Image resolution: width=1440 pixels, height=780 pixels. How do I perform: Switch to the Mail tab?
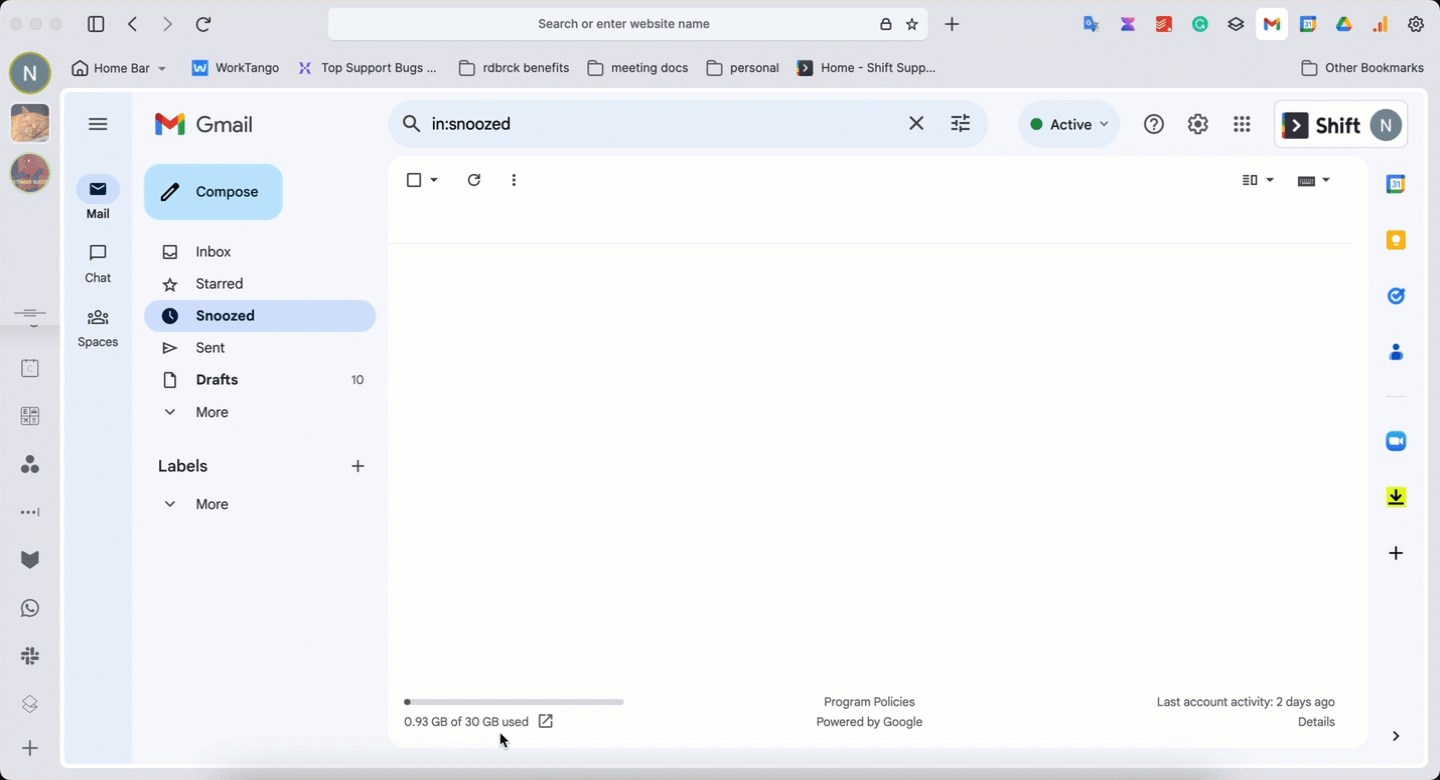98,198
